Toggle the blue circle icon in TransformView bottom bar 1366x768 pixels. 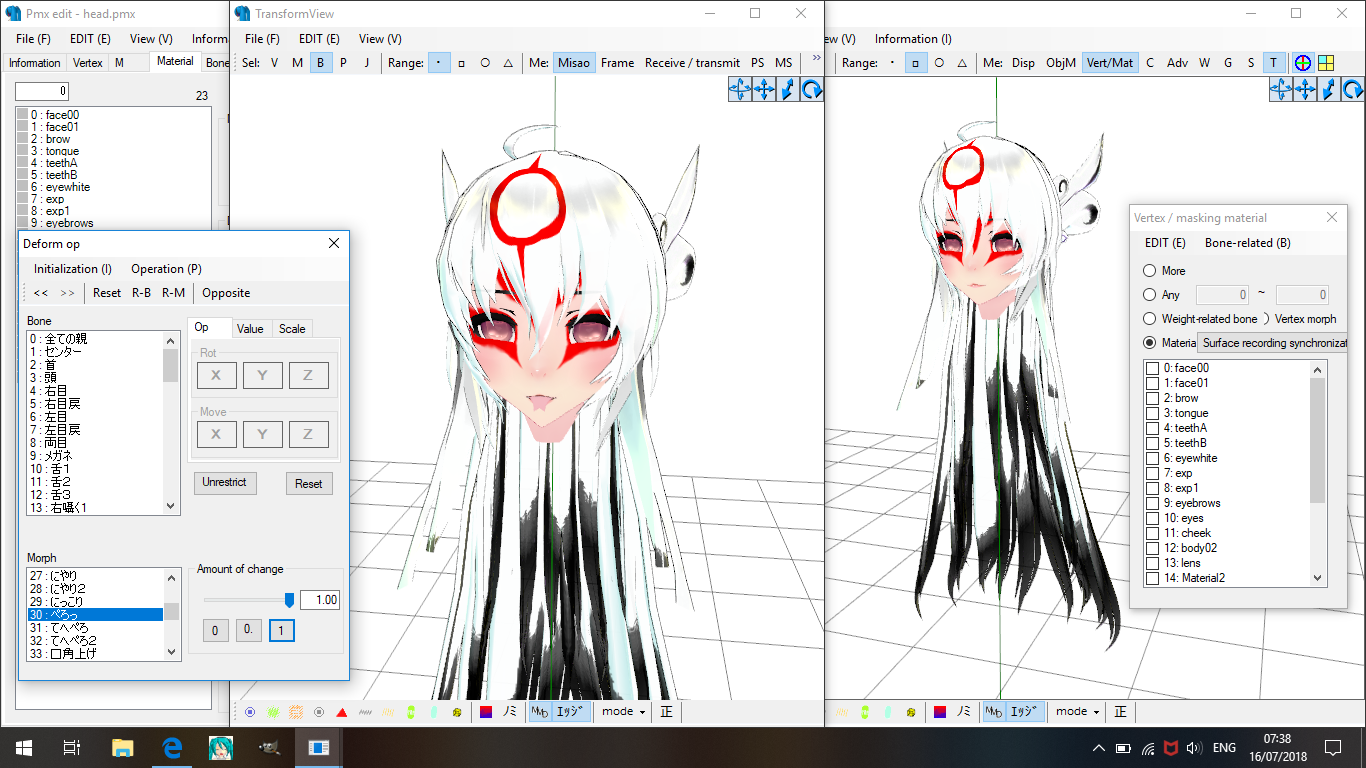click(x=250, y=712)
